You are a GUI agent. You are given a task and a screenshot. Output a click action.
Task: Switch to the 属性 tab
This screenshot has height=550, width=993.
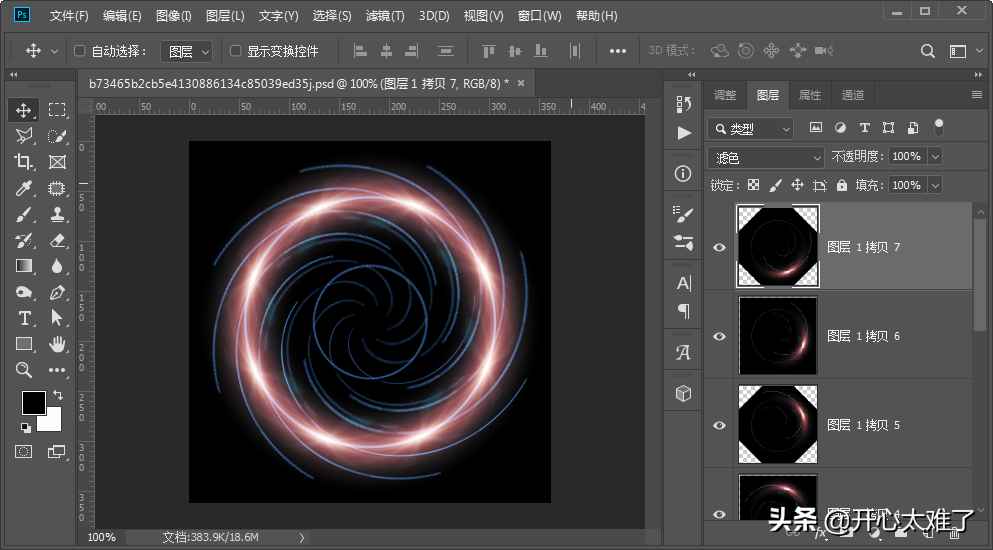pos(809,95)
